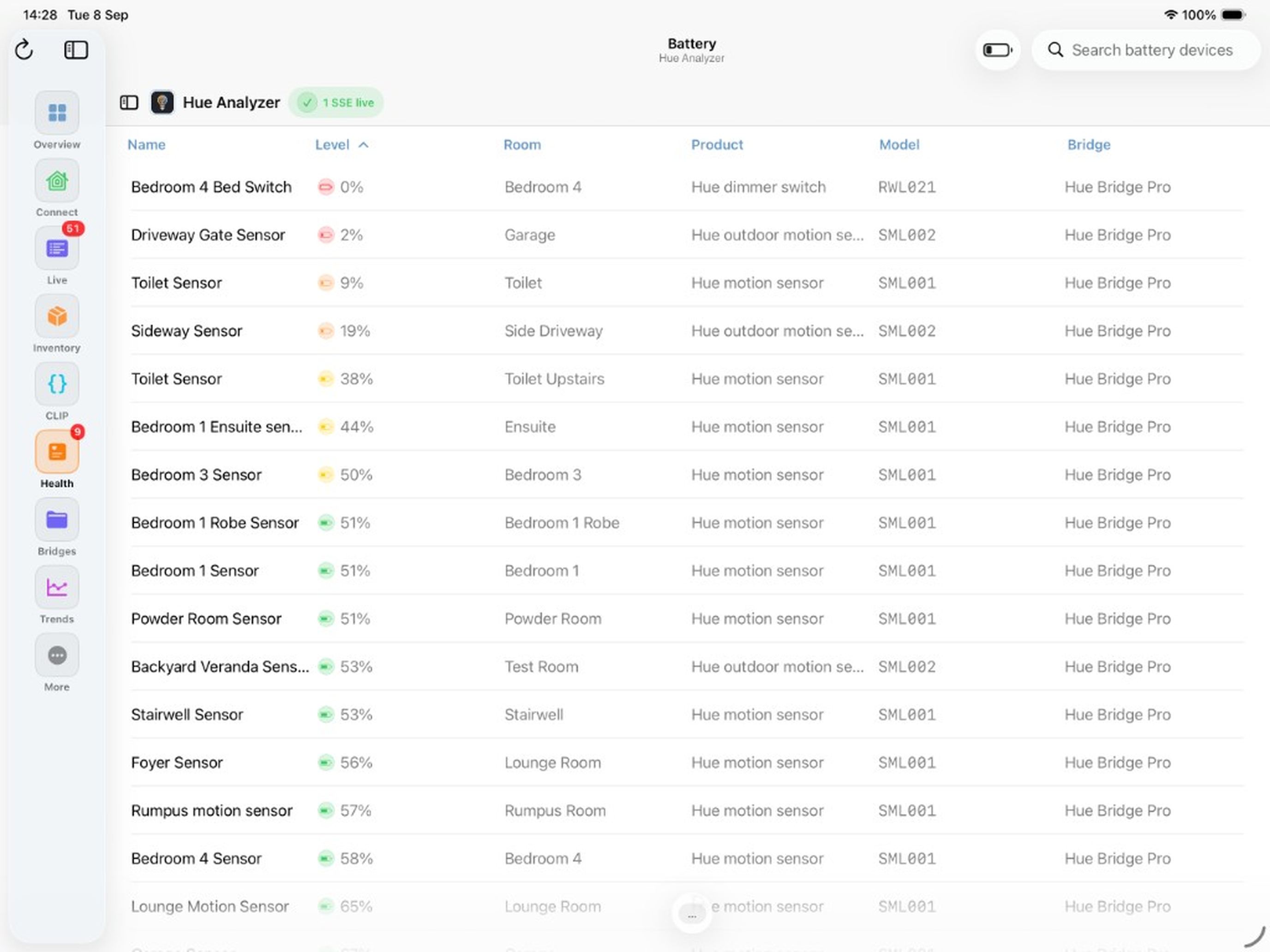Open the Overview section
The image size is (1270, 952).
point(57,120)
